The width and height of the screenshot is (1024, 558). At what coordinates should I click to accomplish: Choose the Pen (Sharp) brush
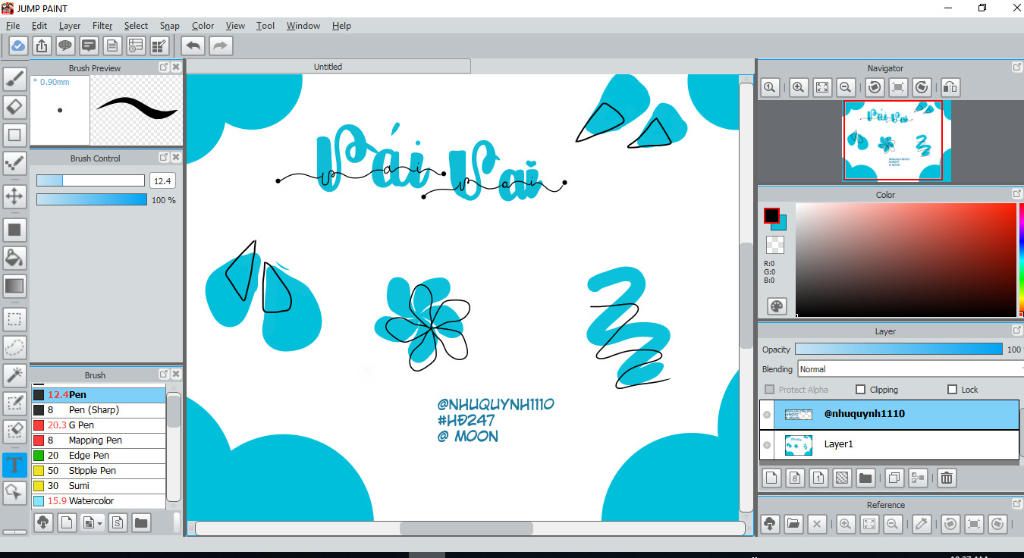tap(98, 410)
